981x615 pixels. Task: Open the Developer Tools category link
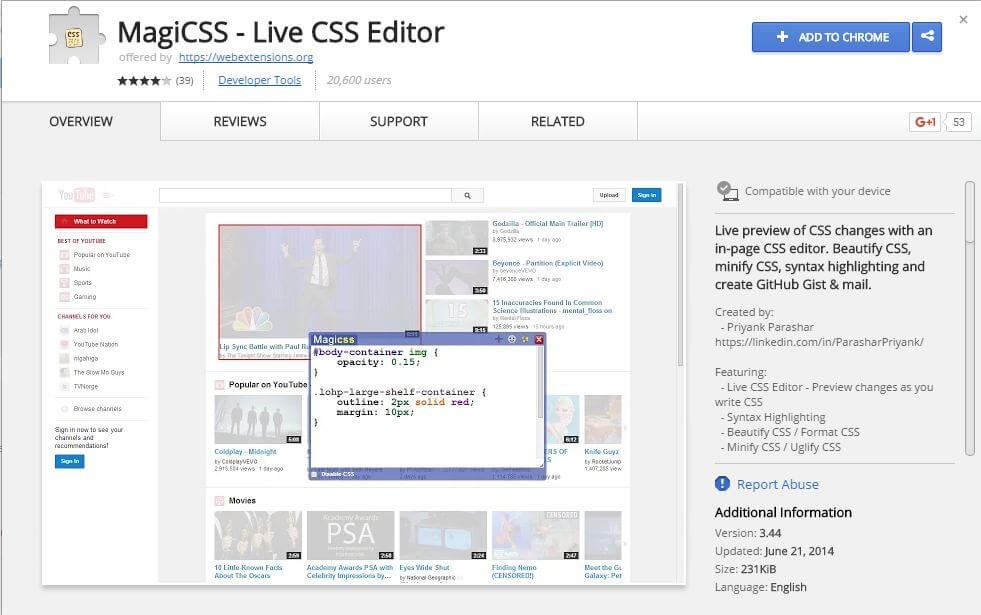[x=260, y=80]
